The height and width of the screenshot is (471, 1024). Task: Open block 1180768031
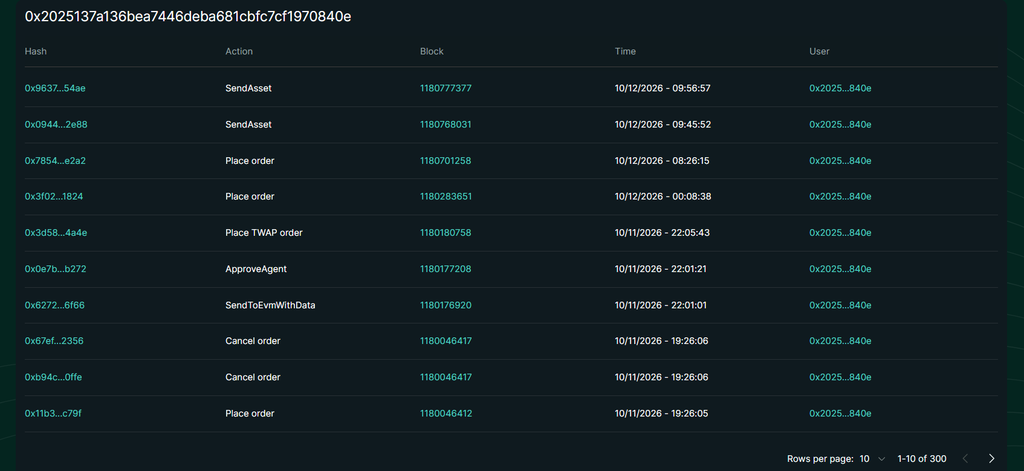click(x=445, y=124)
